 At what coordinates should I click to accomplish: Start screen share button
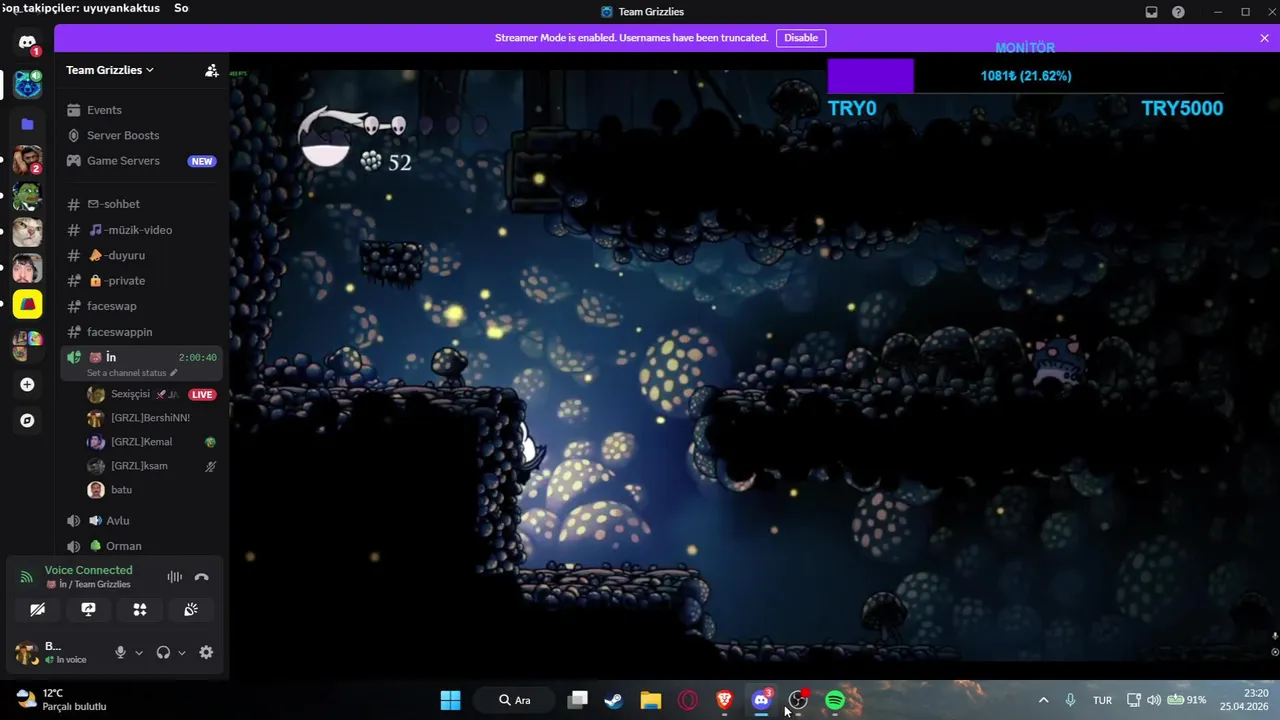pos(88,610)
